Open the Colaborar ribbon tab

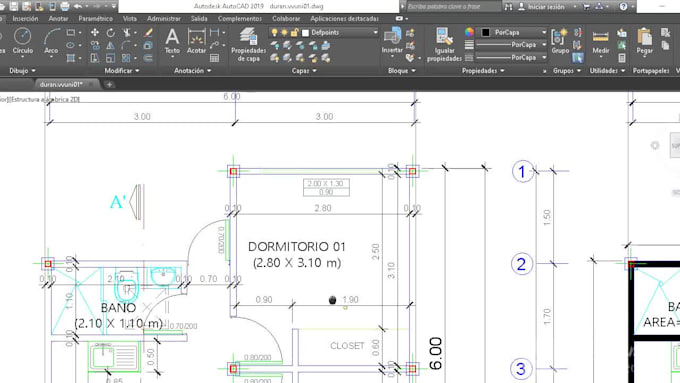(286, 19)
